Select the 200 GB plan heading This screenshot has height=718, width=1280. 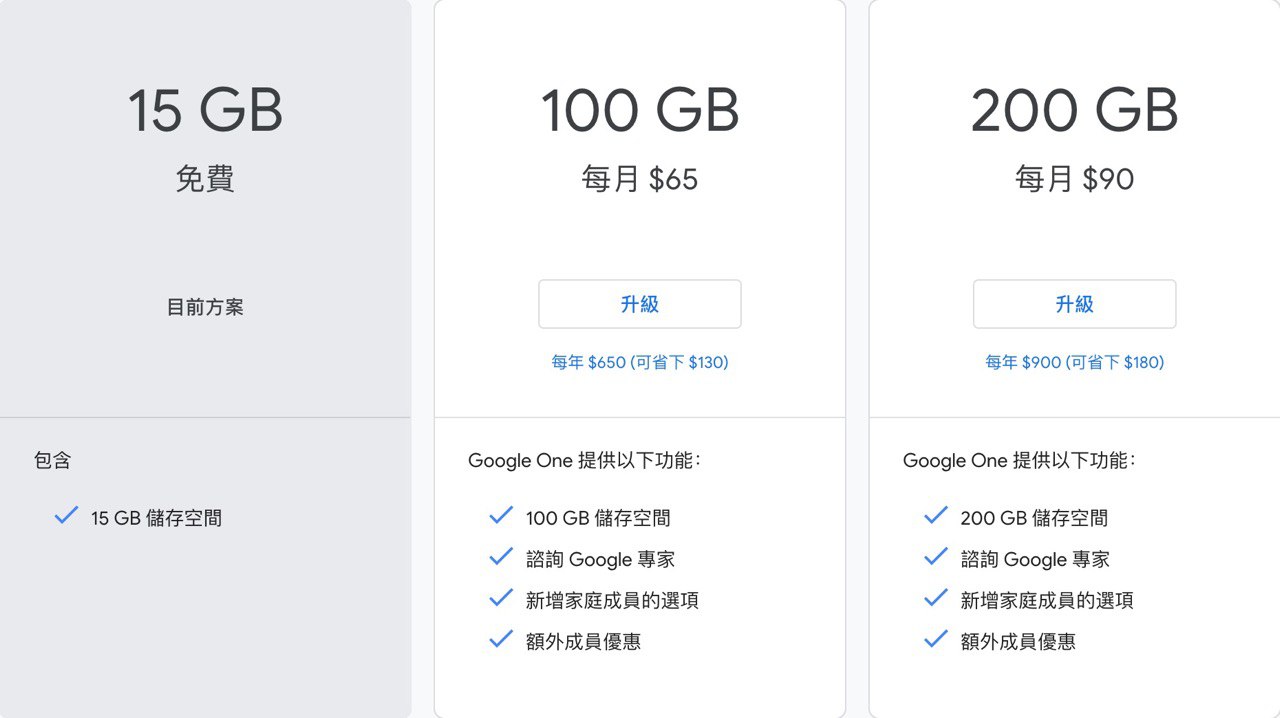pyautogui.click(x=1075, y=110)
